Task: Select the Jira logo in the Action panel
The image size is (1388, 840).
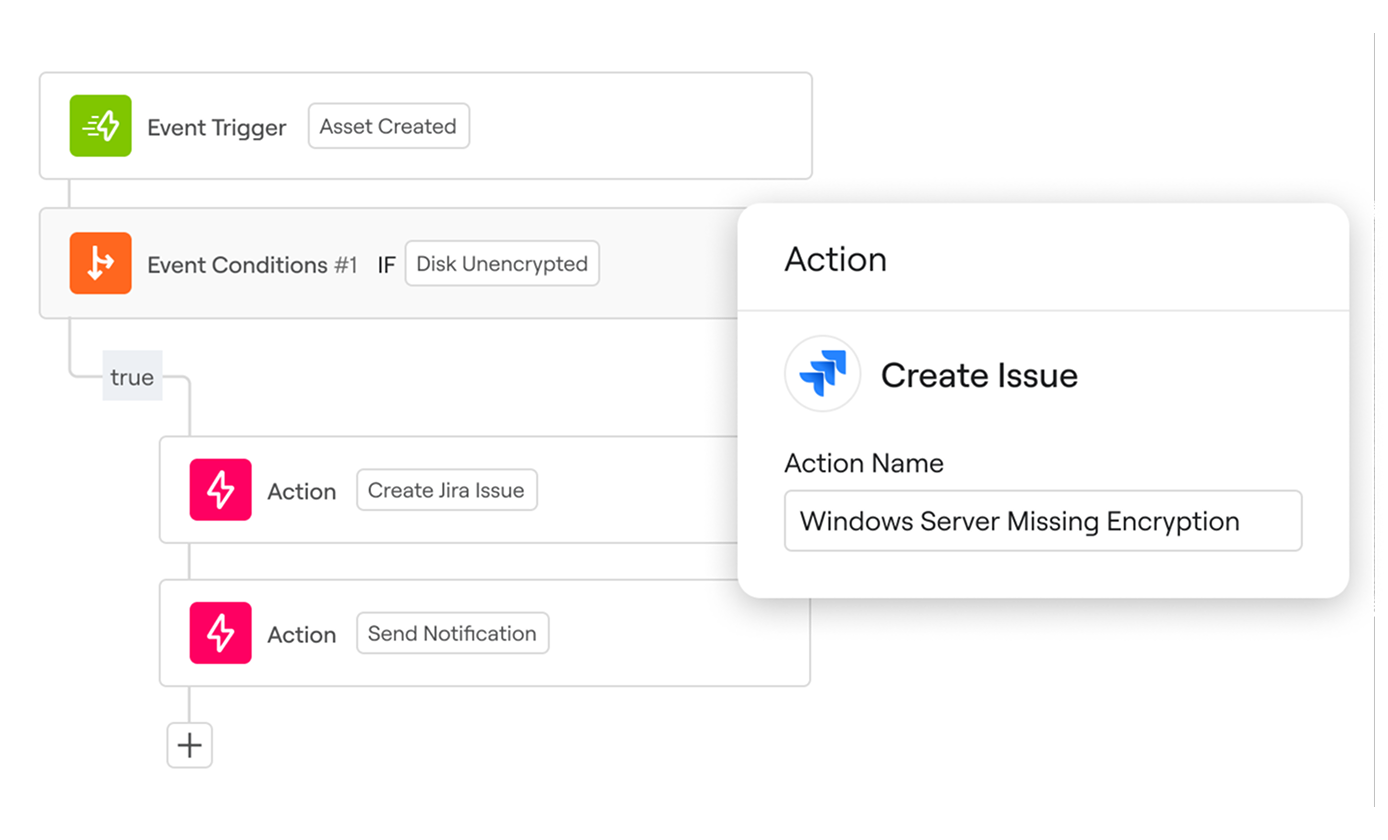Action: [822, 374]
